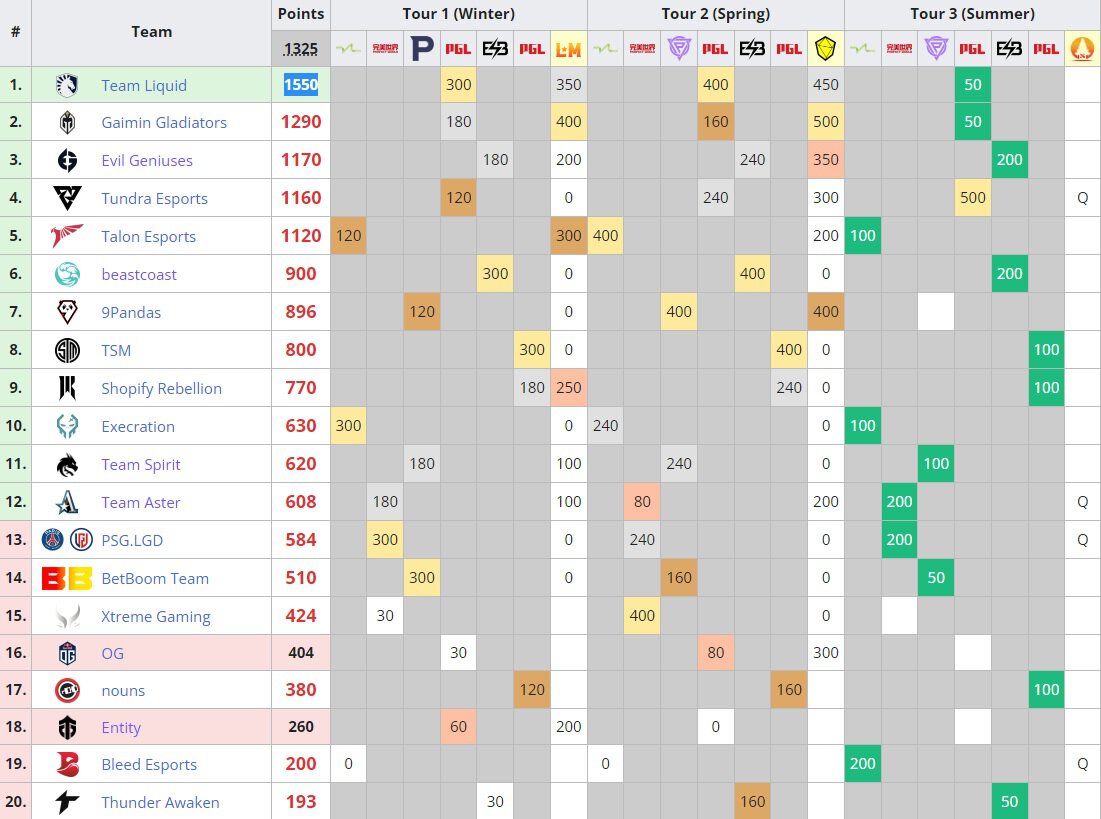1101x819 pixels.
Task: Click the Team Liquid horse logo
Action: 67,85
